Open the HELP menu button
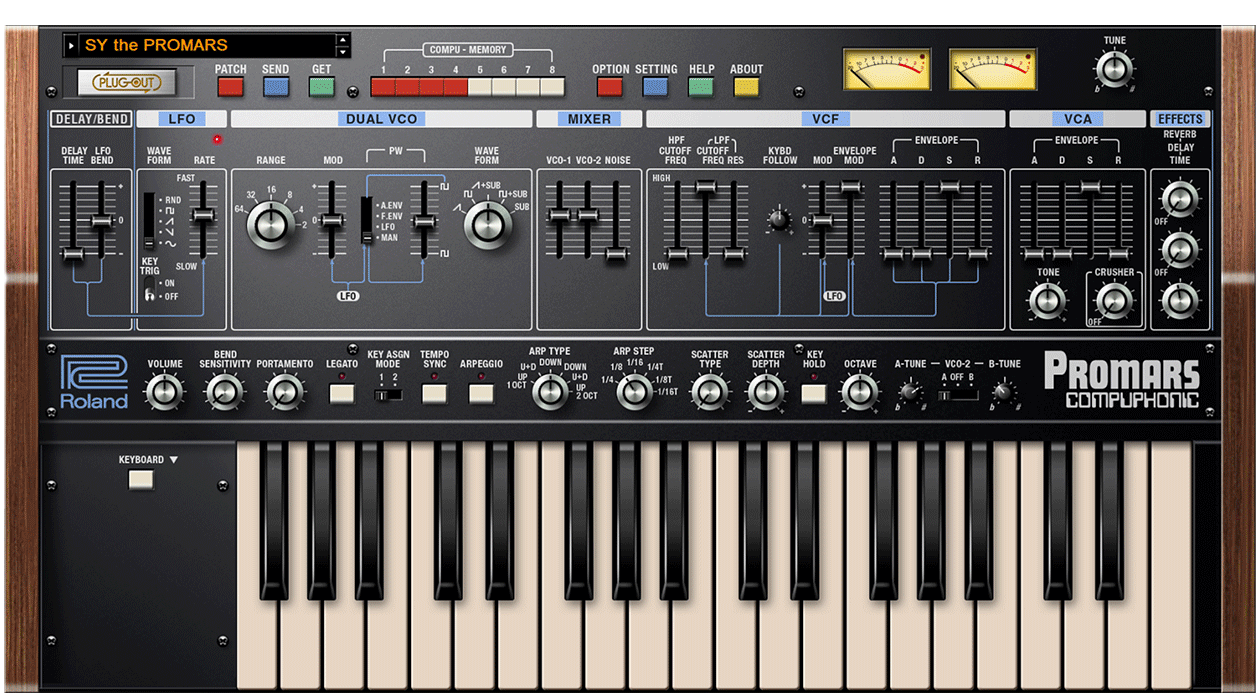 coord(701,87)
